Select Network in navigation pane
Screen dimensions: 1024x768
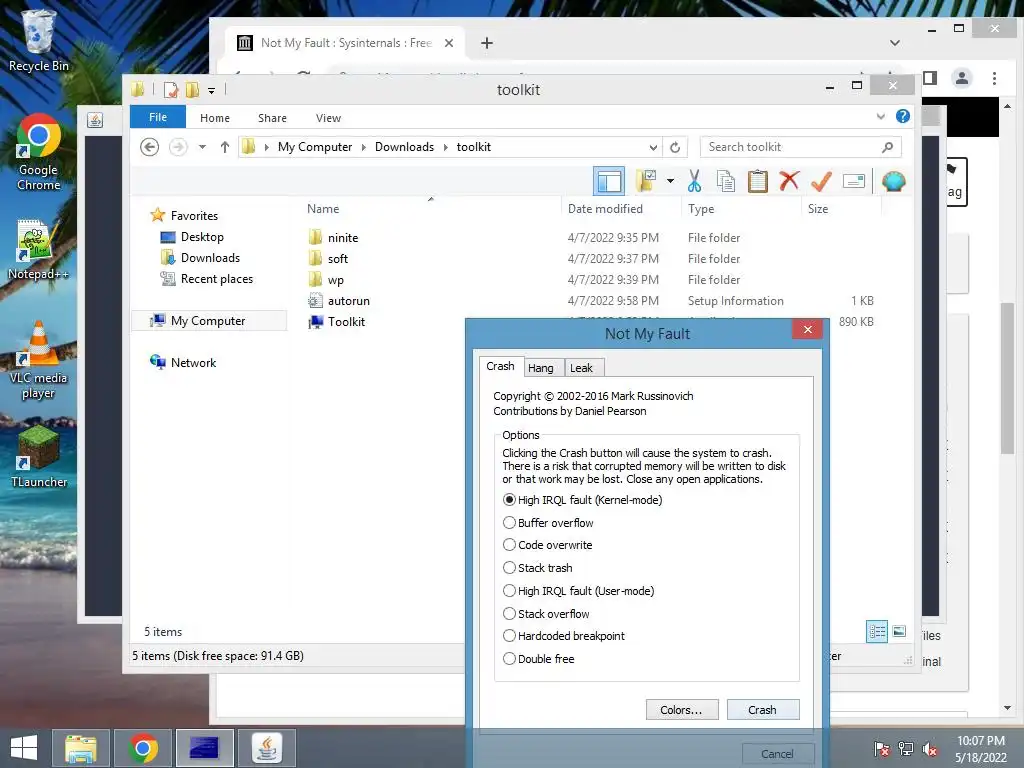[193, 362]
